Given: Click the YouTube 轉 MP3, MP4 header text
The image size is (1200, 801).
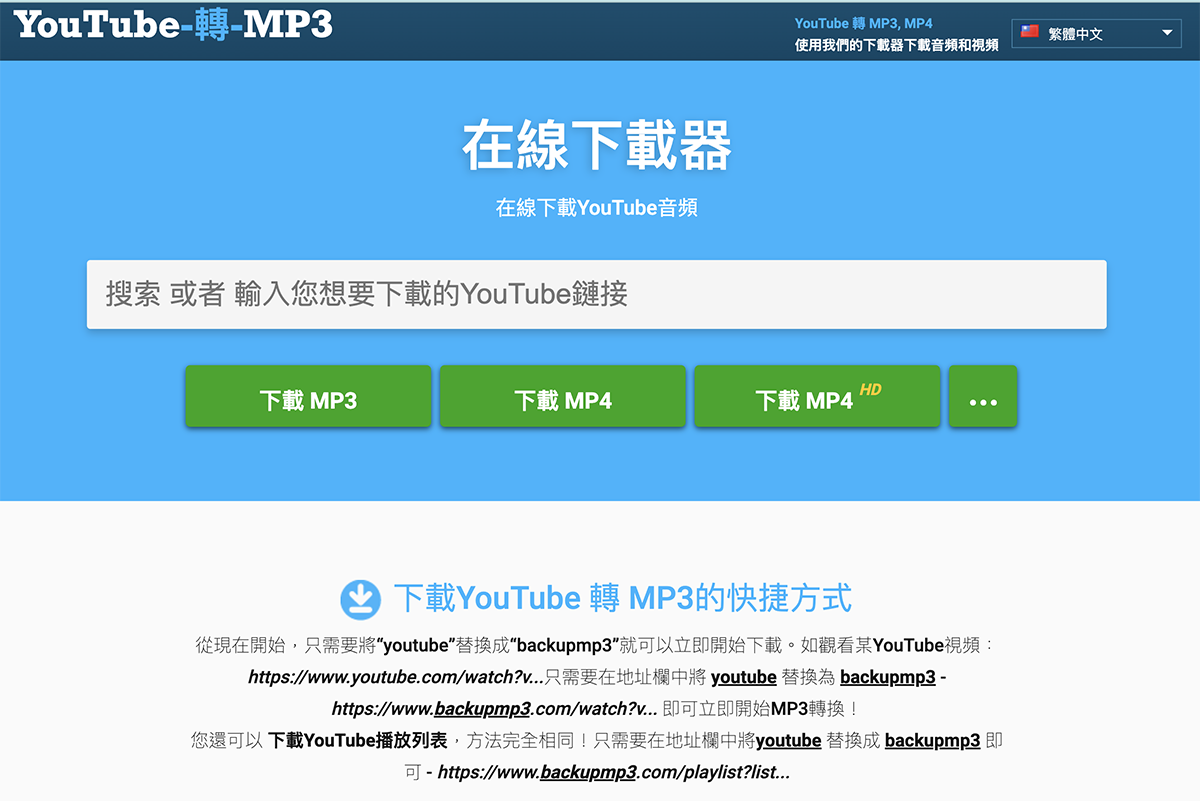Looking at the screenshot, I should pyautogui.click(x=862, y=23).
